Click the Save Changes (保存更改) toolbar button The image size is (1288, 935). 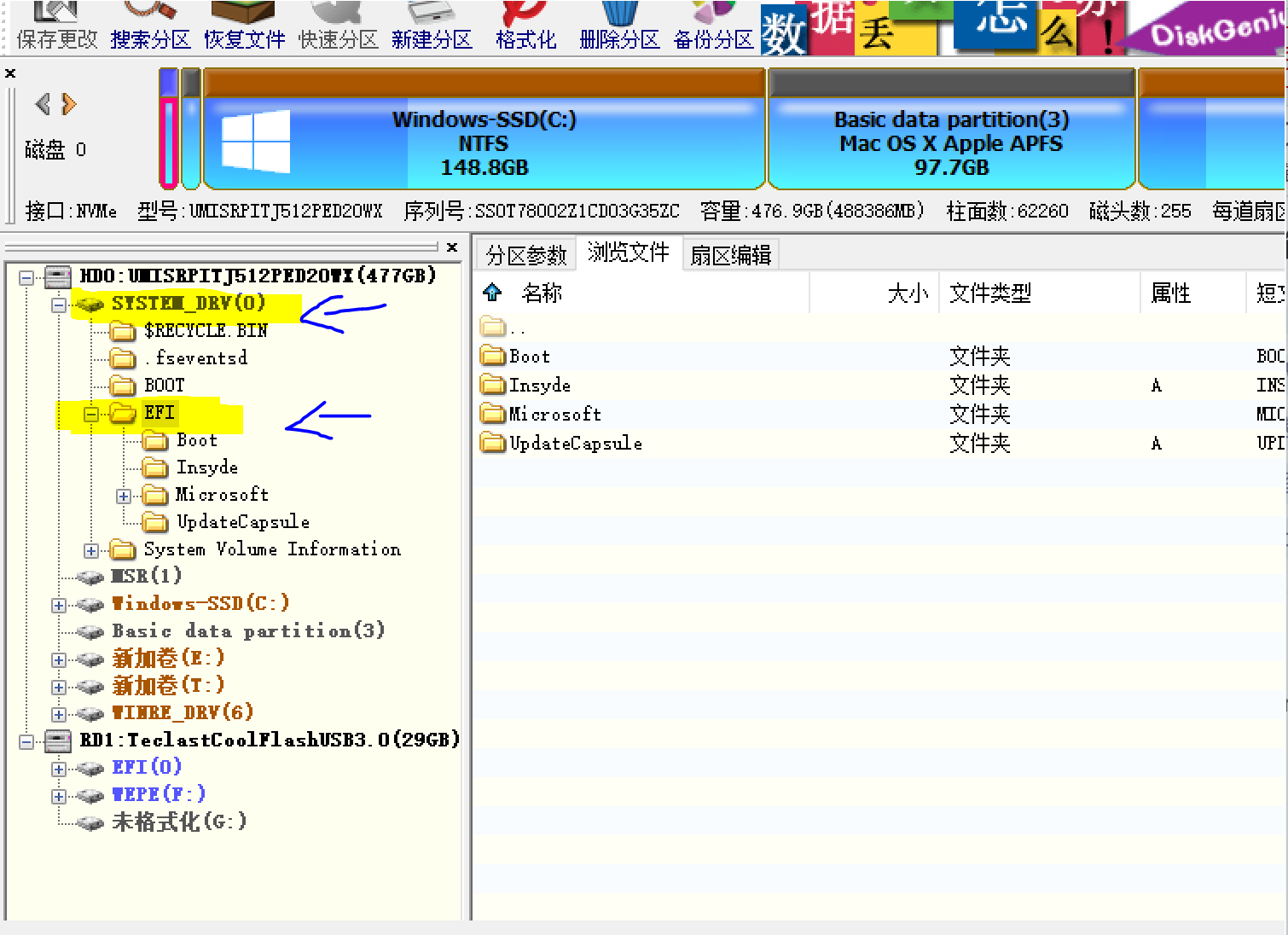pos(57,26)
